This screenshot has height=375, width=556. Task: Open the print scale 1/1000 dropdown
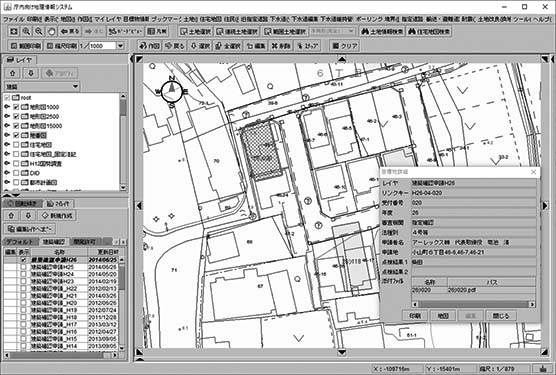point(120,46)
